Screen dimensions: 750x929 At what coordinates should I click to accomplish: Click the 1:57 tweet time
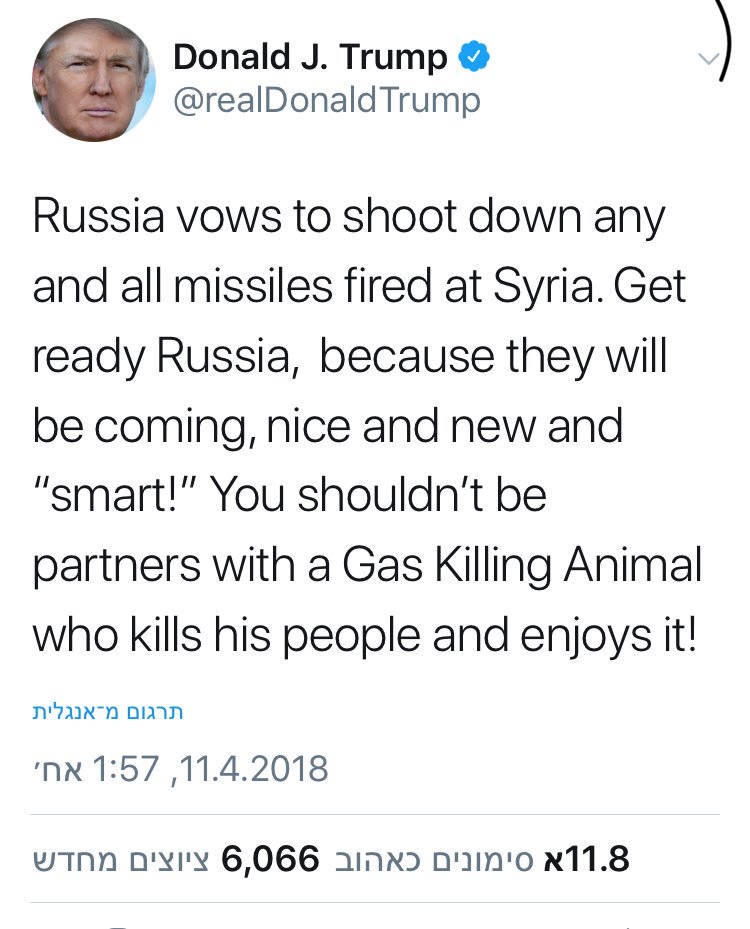tap(126, 768)
